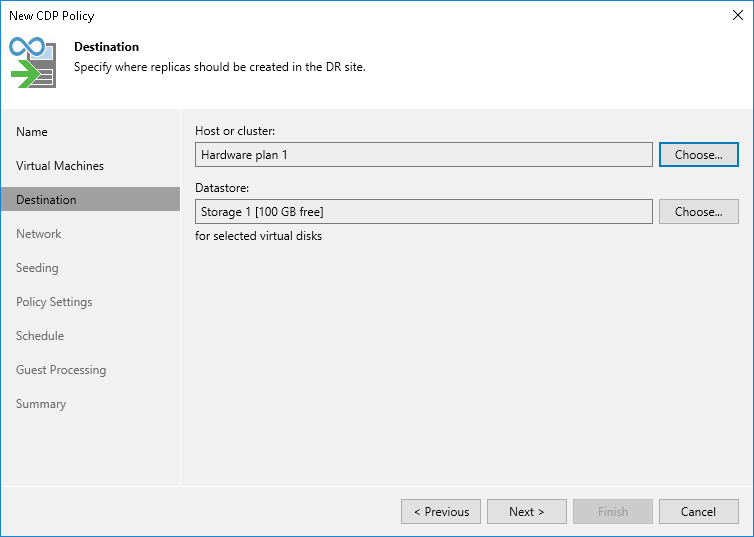Select the Guest Processing step
Image resolution: width=754 pixels, height=537 pixels.
coord(61,370)
